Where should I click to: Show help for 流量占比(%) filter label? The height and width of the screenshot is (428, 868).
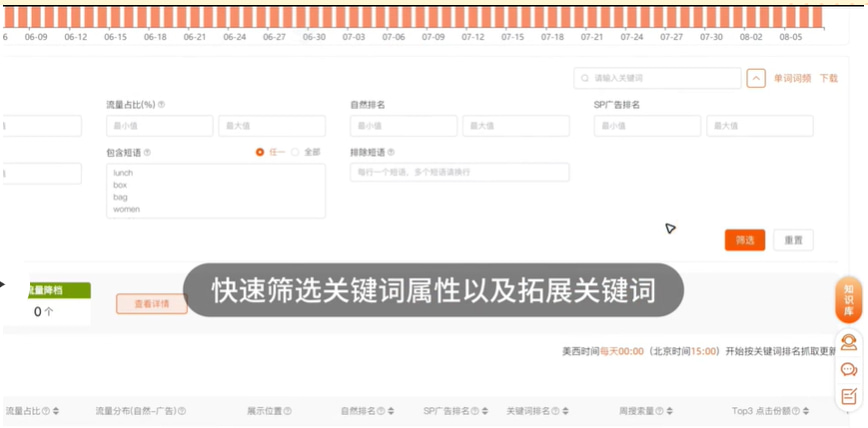(x=162, y=105)
